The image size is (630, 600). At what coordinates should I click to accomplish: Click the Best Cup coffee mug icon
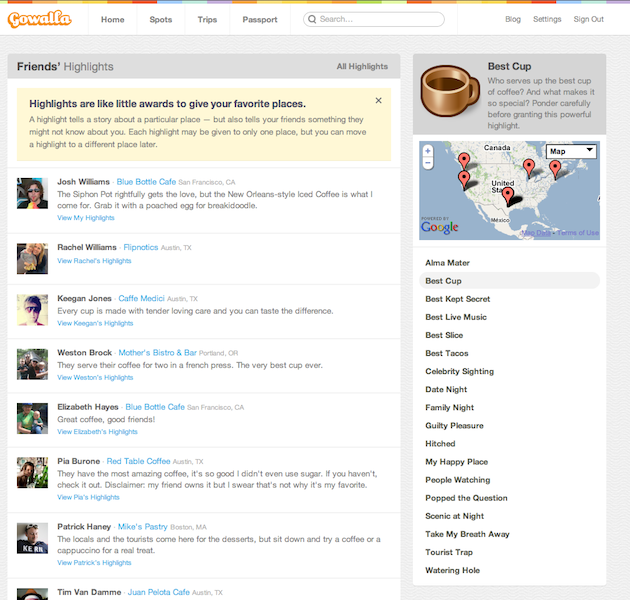[450, 91]
